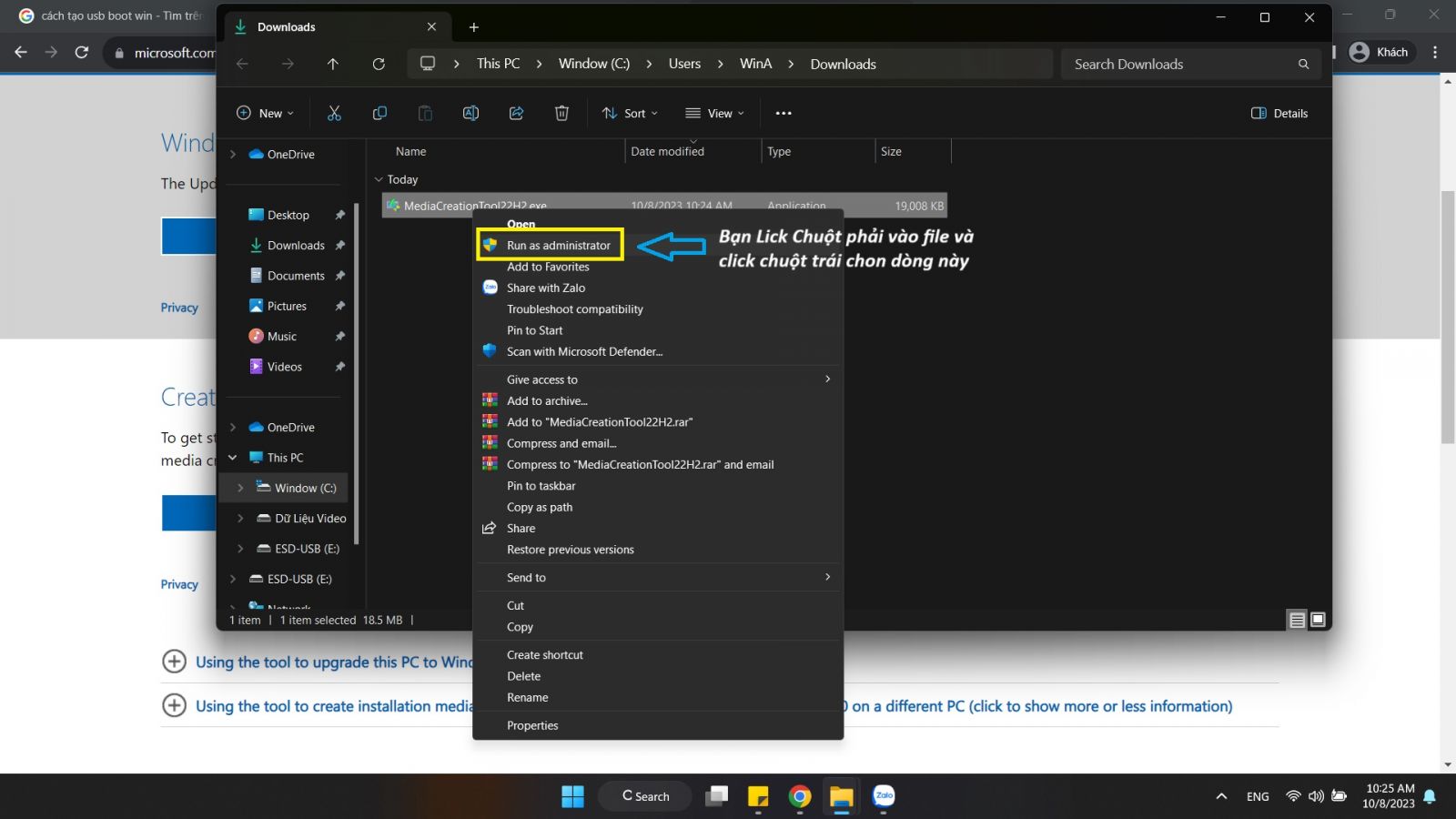Switch to large thumbnails view icon
Image resolution: width=1456 pixels, height=819 pixels.
click(1317, 620)
